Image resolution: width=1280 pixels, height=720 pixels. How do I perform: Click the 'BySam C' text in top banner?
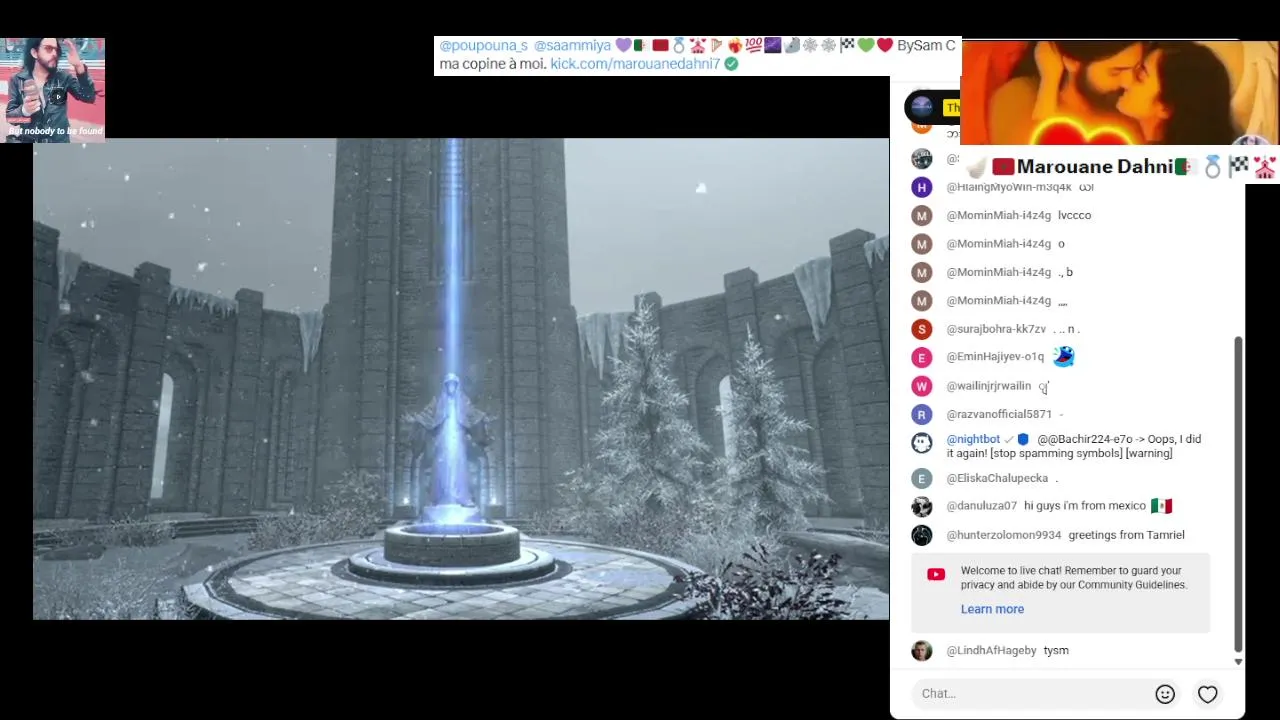(x=926, y=45)
